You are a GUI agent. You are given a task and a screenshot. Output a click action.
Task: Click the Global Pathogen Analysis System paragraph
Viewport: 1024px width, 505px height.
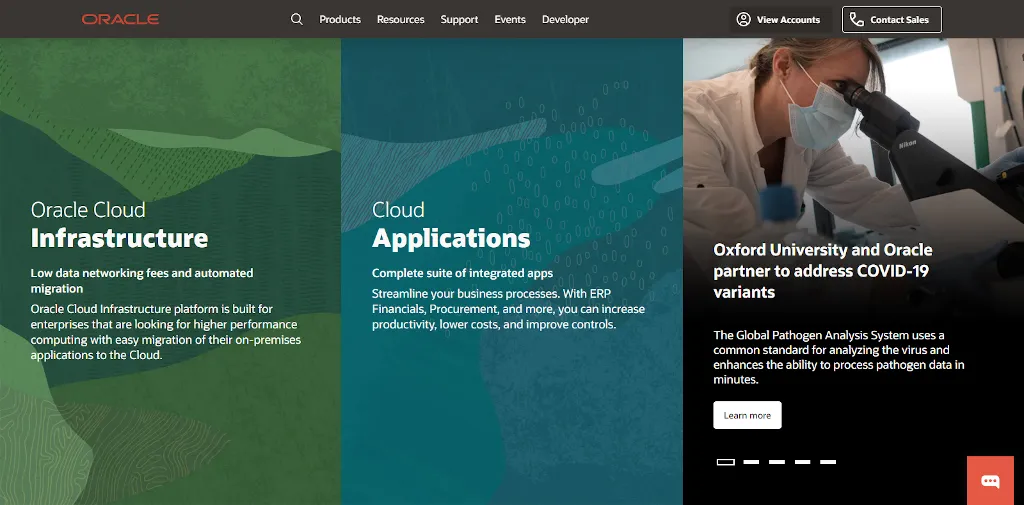pyautogui.click(x=839, y=357)
